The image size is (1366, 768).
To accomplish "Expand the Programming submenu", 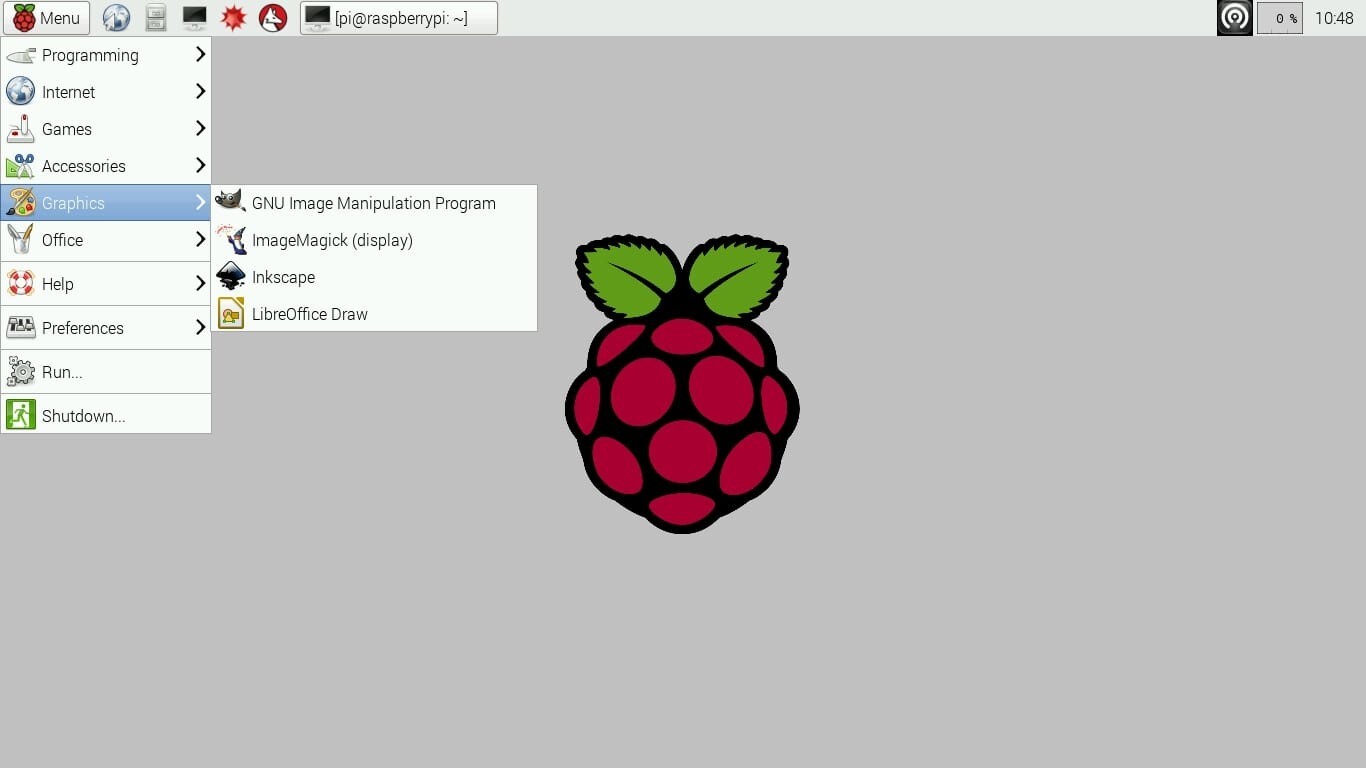I will coord(90,55).
